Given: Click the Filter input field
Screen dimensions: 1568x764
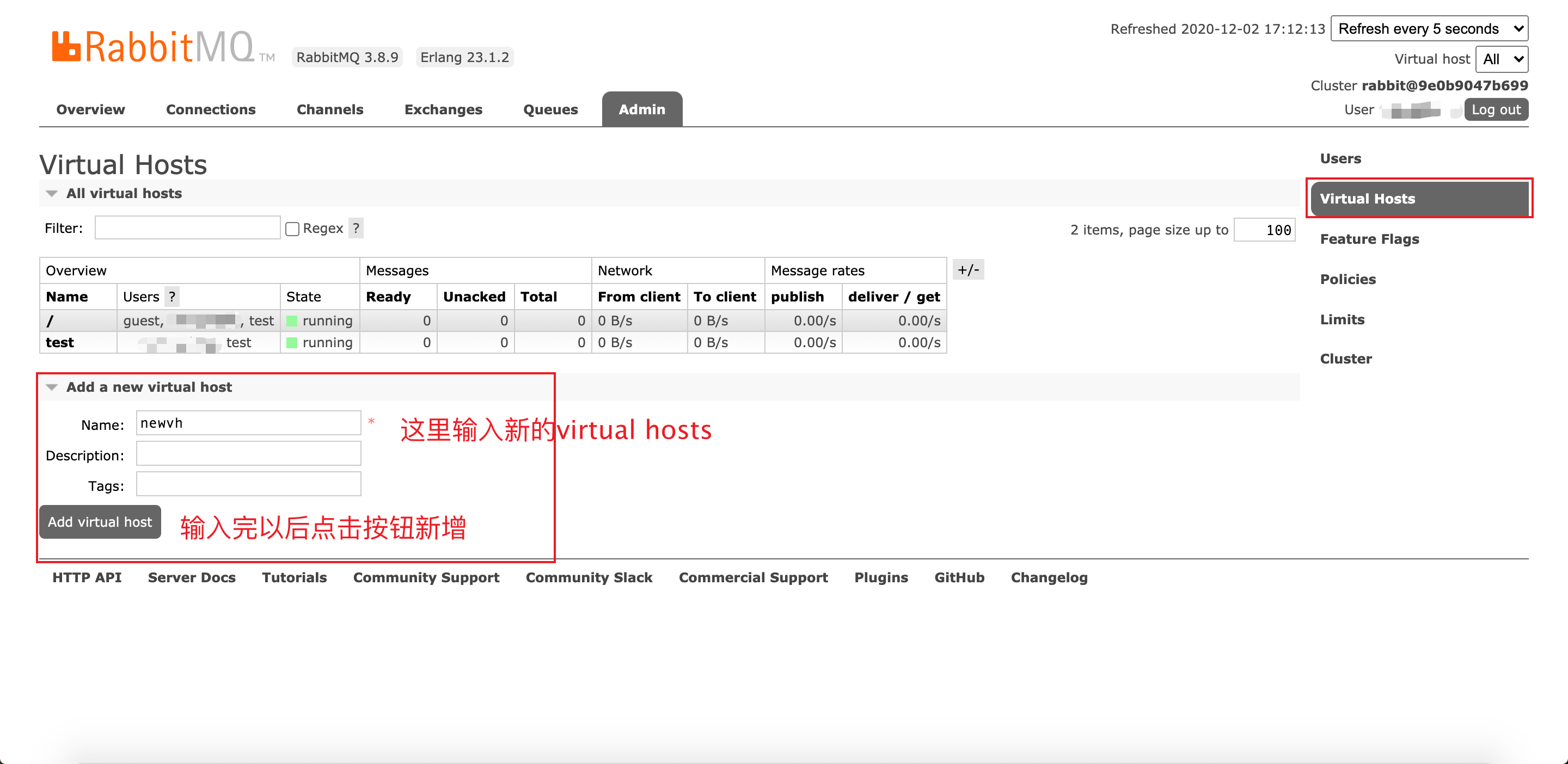Looking at the screenshot, I should [x=187, y=227].
